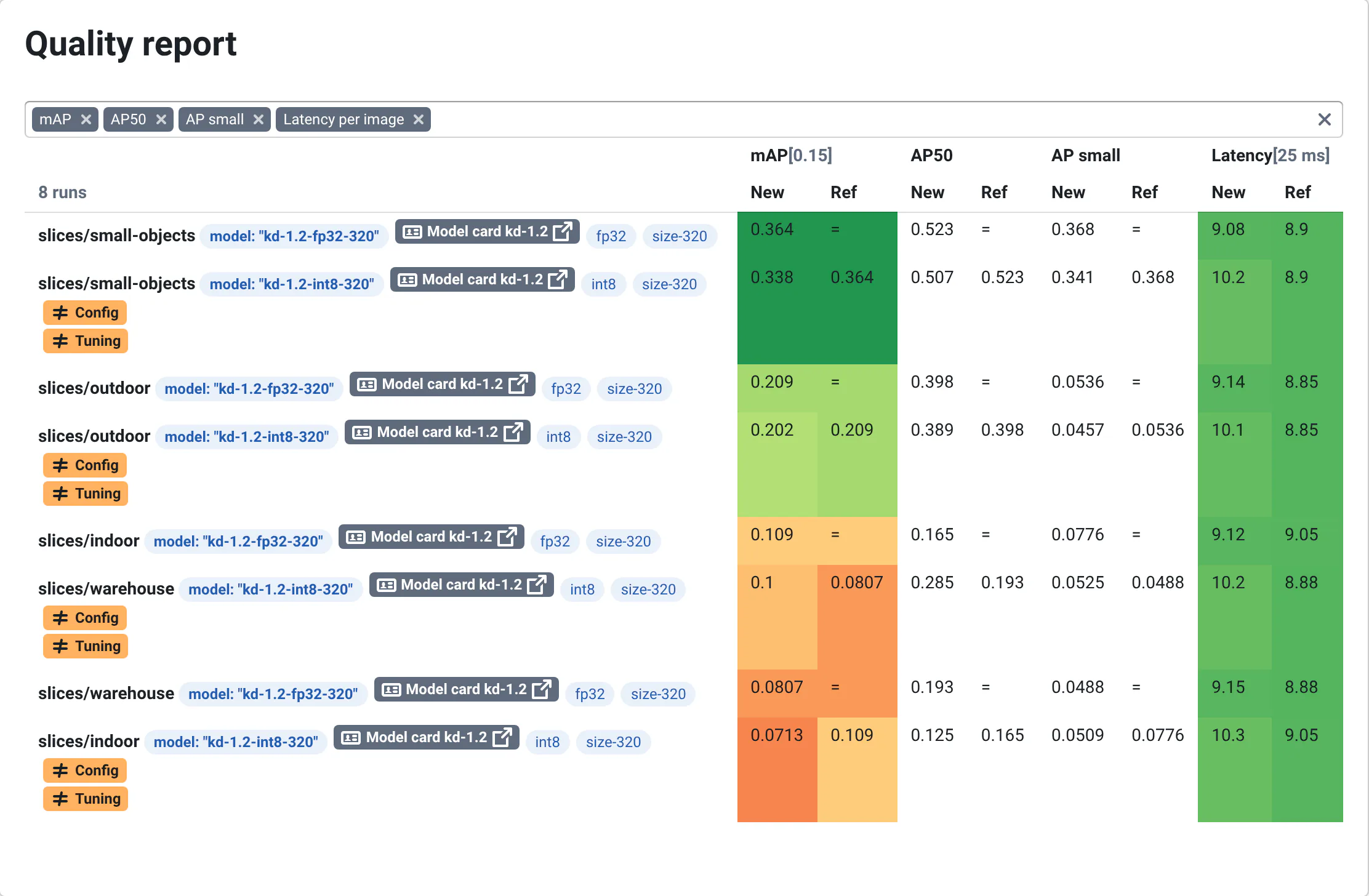The height and width of the screenshot is (896, 1369).
Task: Click the first slices/small-objects run name
Action: pyautogui.click(x=116, y=236)
